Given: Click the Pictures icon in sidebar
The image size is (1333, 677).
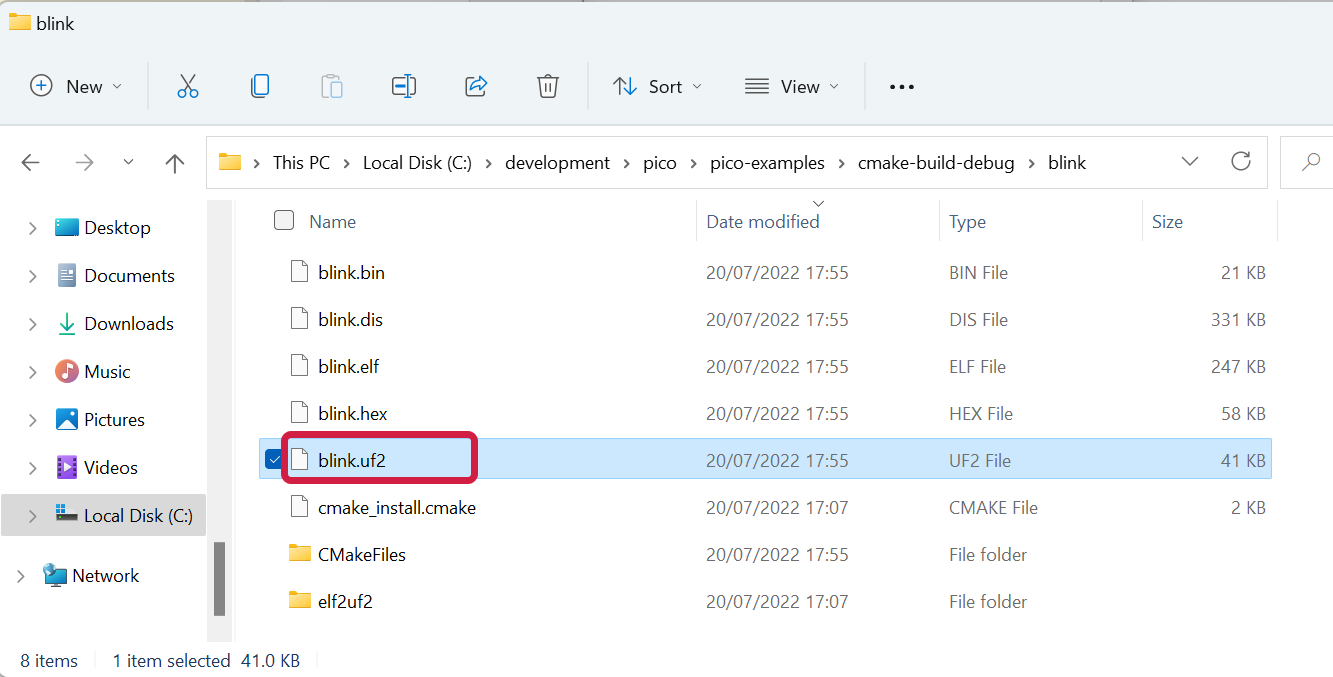Looking at the screenshot, I should coord(67,419).
